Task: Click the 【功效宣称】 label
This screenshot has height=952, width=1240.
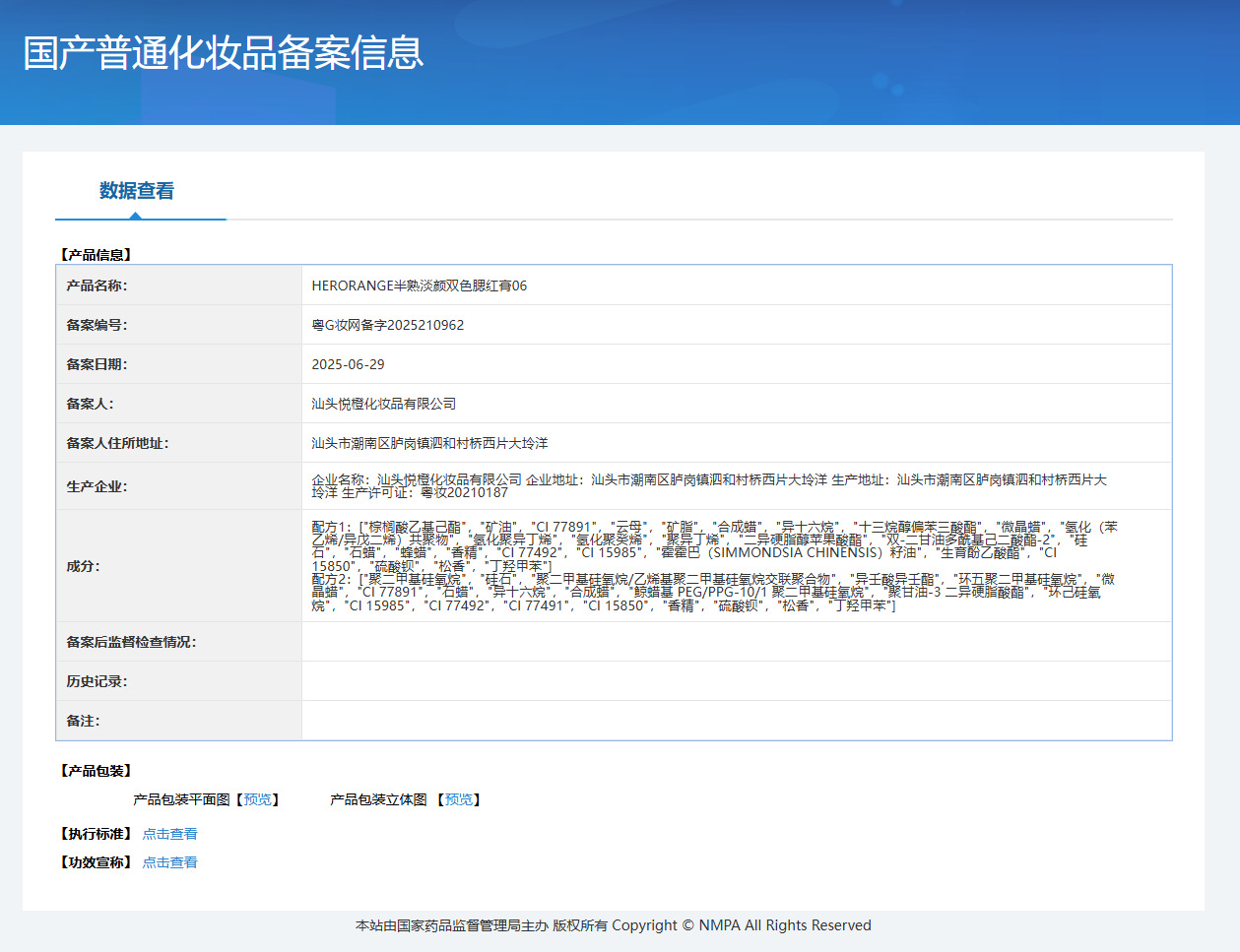Action: 96,862
